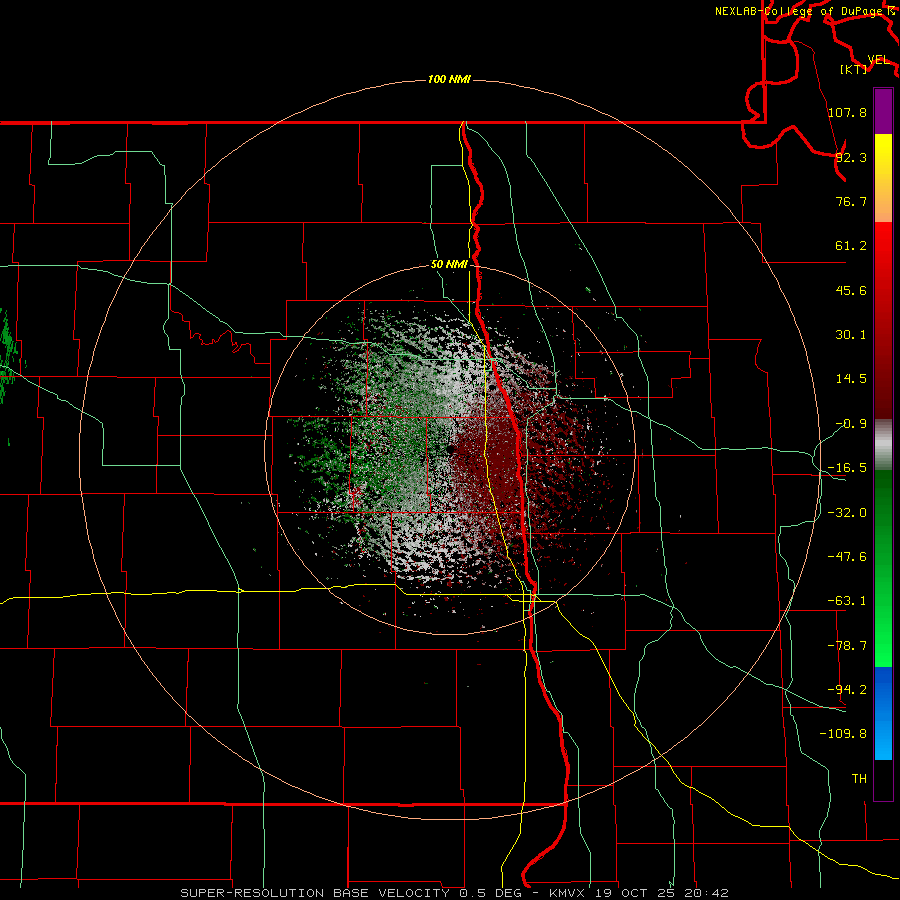Click the green segment of the color bar
This screenshot has width=900, height=900.
point(883,568)
